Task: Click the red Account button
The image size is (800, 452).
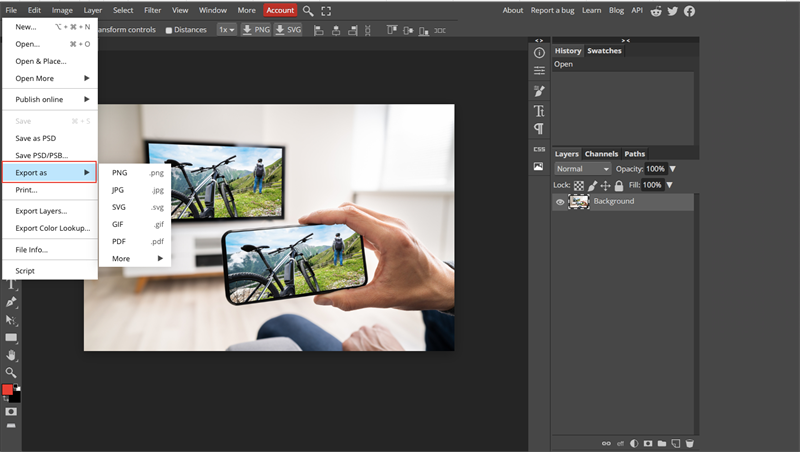Action: click(280, 10)
